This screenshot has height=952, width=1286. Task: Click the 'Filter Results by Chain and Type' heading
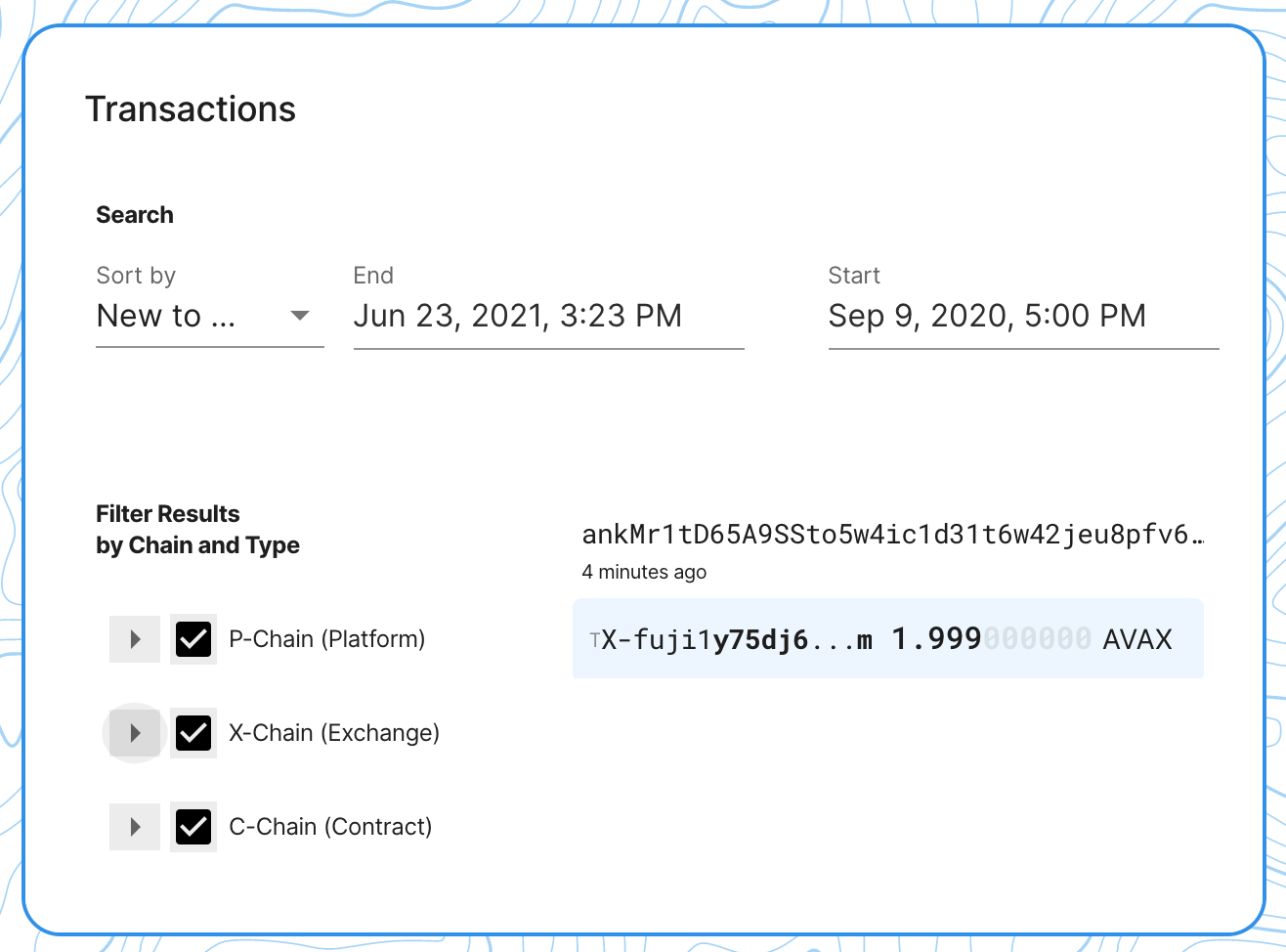tap(197, 530)
